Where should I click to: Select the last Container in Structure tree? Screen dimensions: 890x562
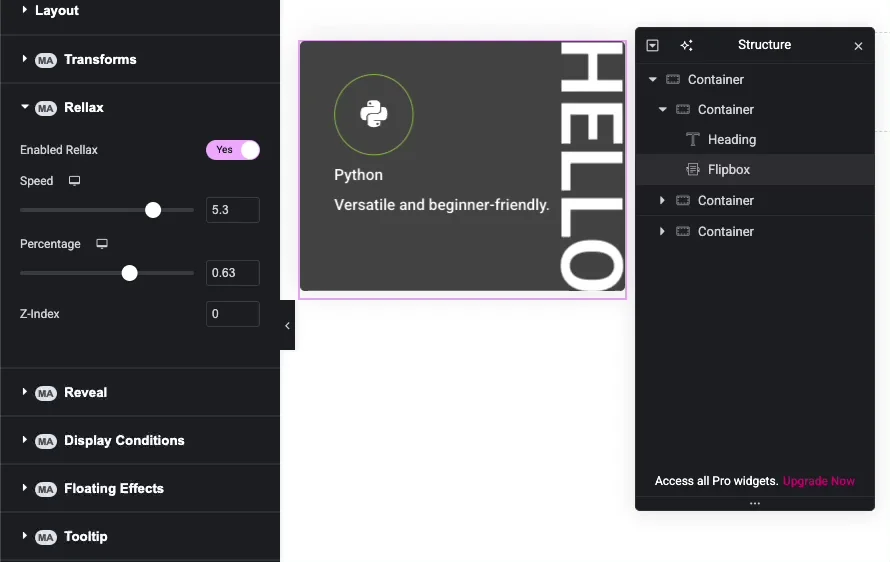[x=725, y=232]
